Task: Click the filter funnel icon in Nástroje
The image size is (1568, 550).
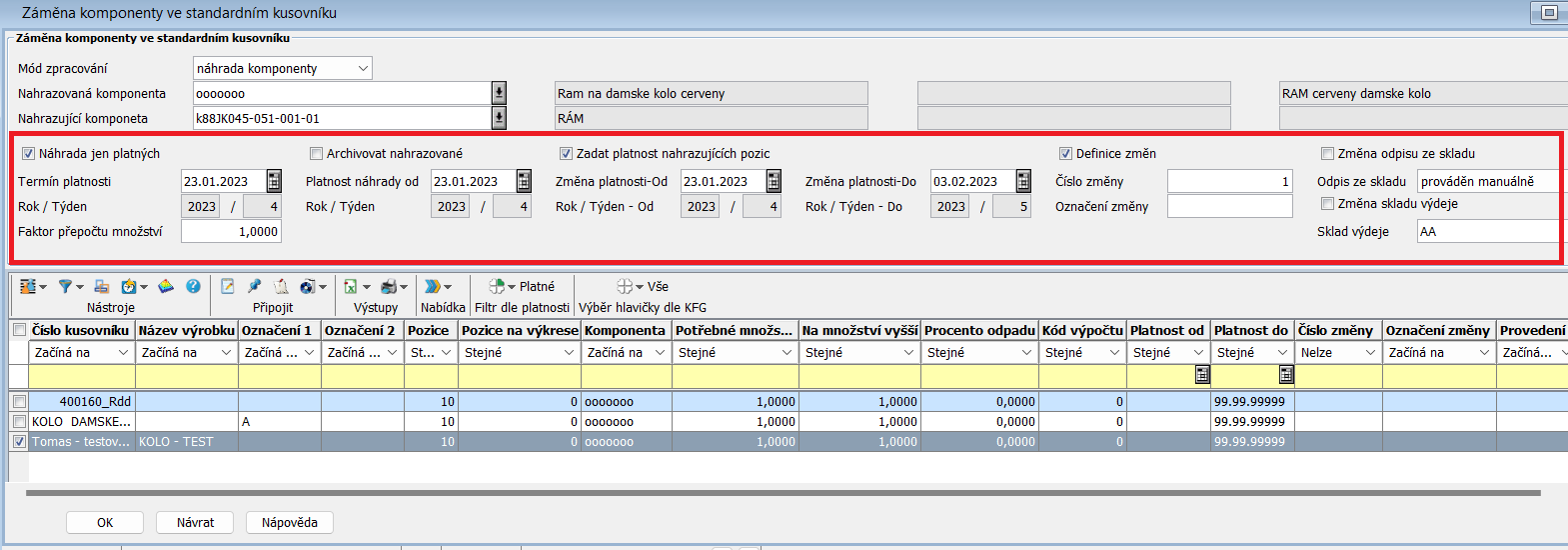Action: pos(65,287)
